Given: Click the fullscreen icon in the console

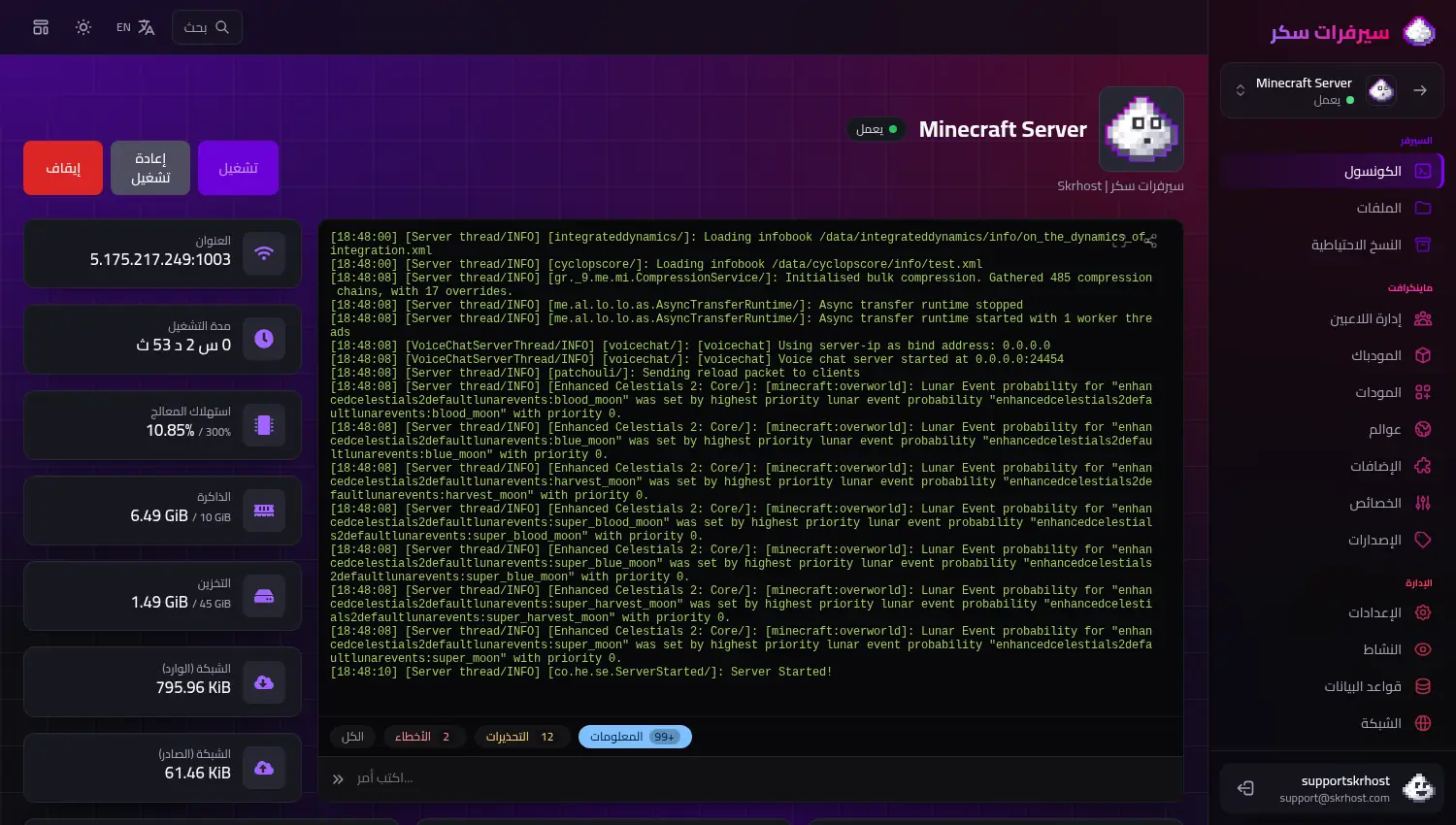Looking at the screenshot, I should [x=1120, y=240].
